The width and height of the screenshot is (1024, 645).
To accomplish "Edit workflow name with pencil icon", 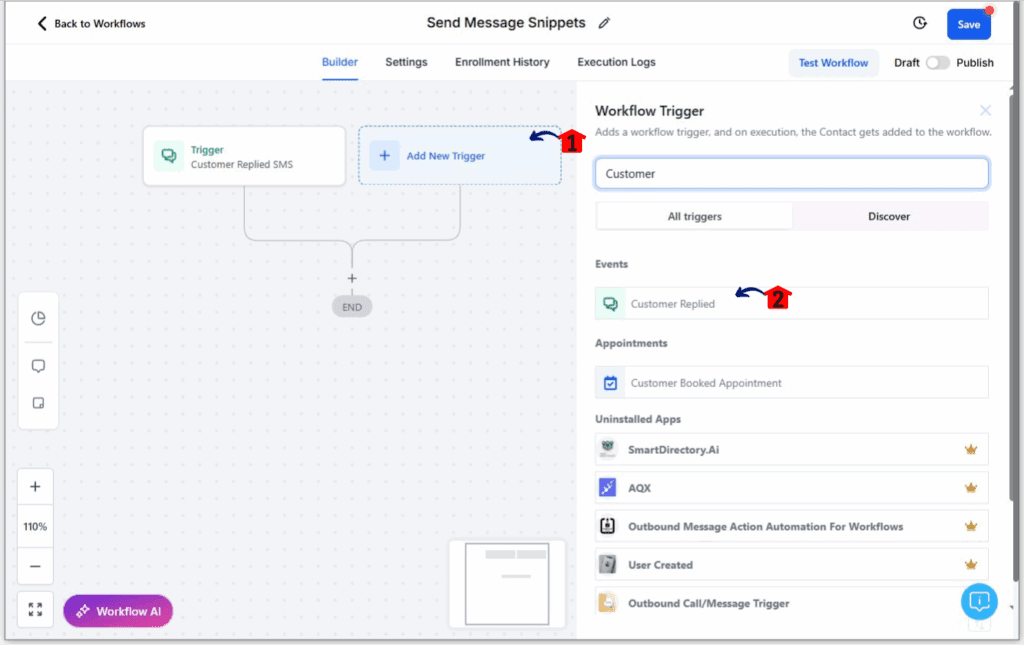I will click(604, 23).
